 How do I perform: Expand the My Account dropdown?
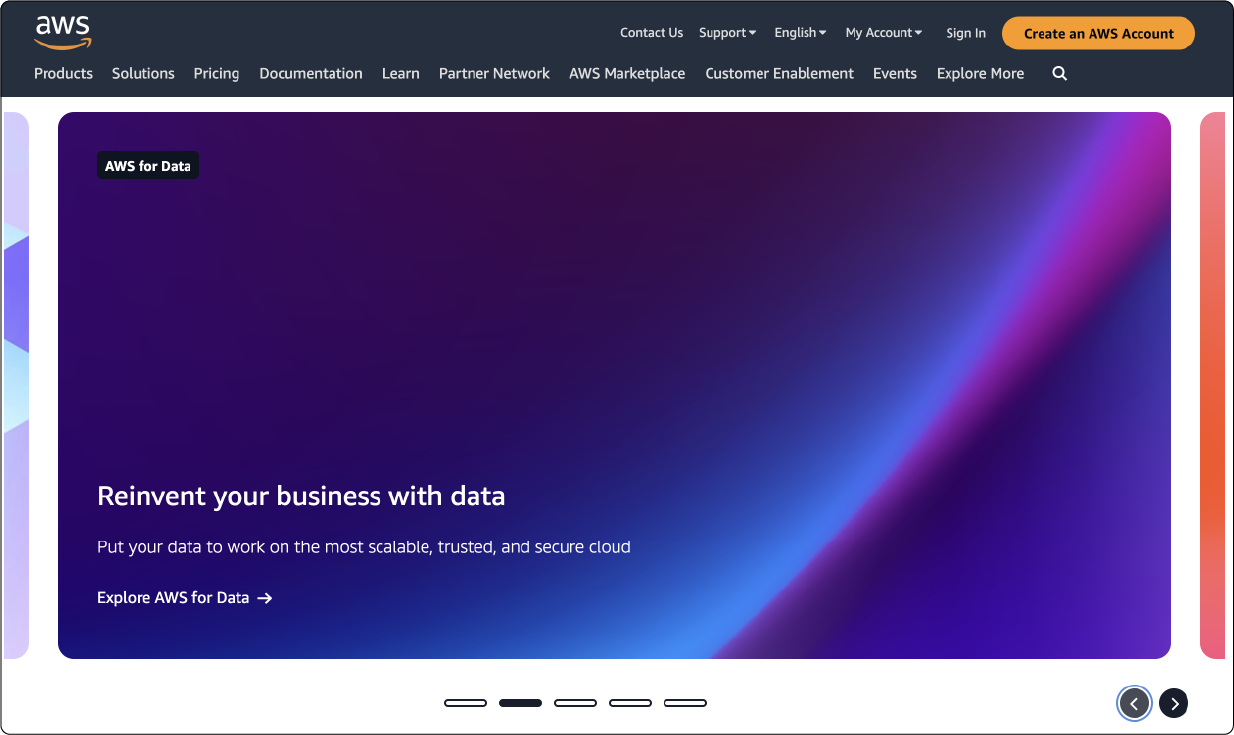(884, 33)
